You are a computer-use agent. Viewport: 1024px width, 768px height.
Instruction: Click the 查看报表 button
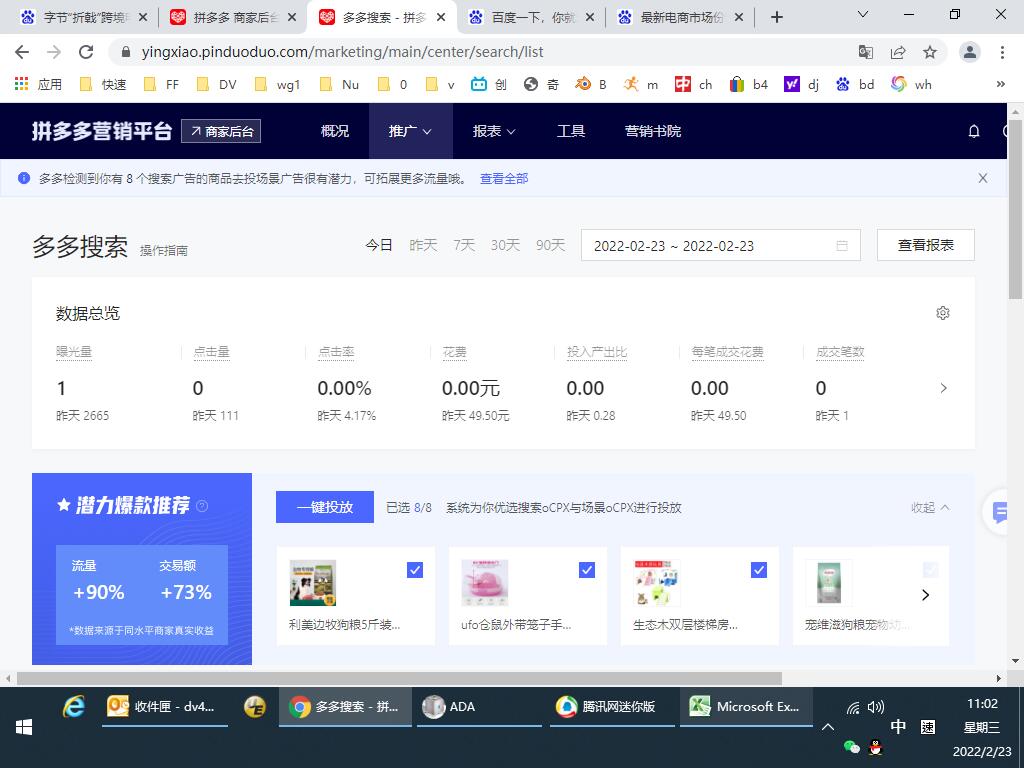(x=925, y=245)
